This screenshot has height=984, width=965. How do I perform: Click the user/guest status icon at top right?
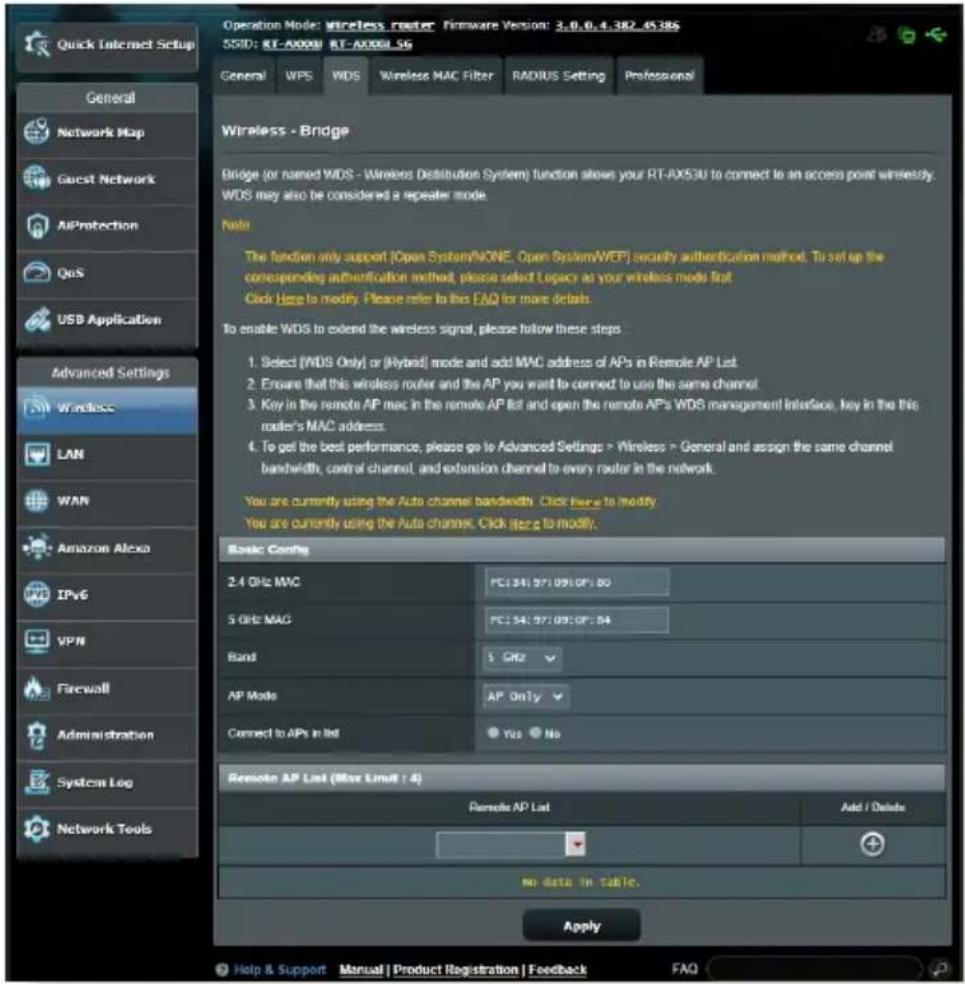(877, 35)
